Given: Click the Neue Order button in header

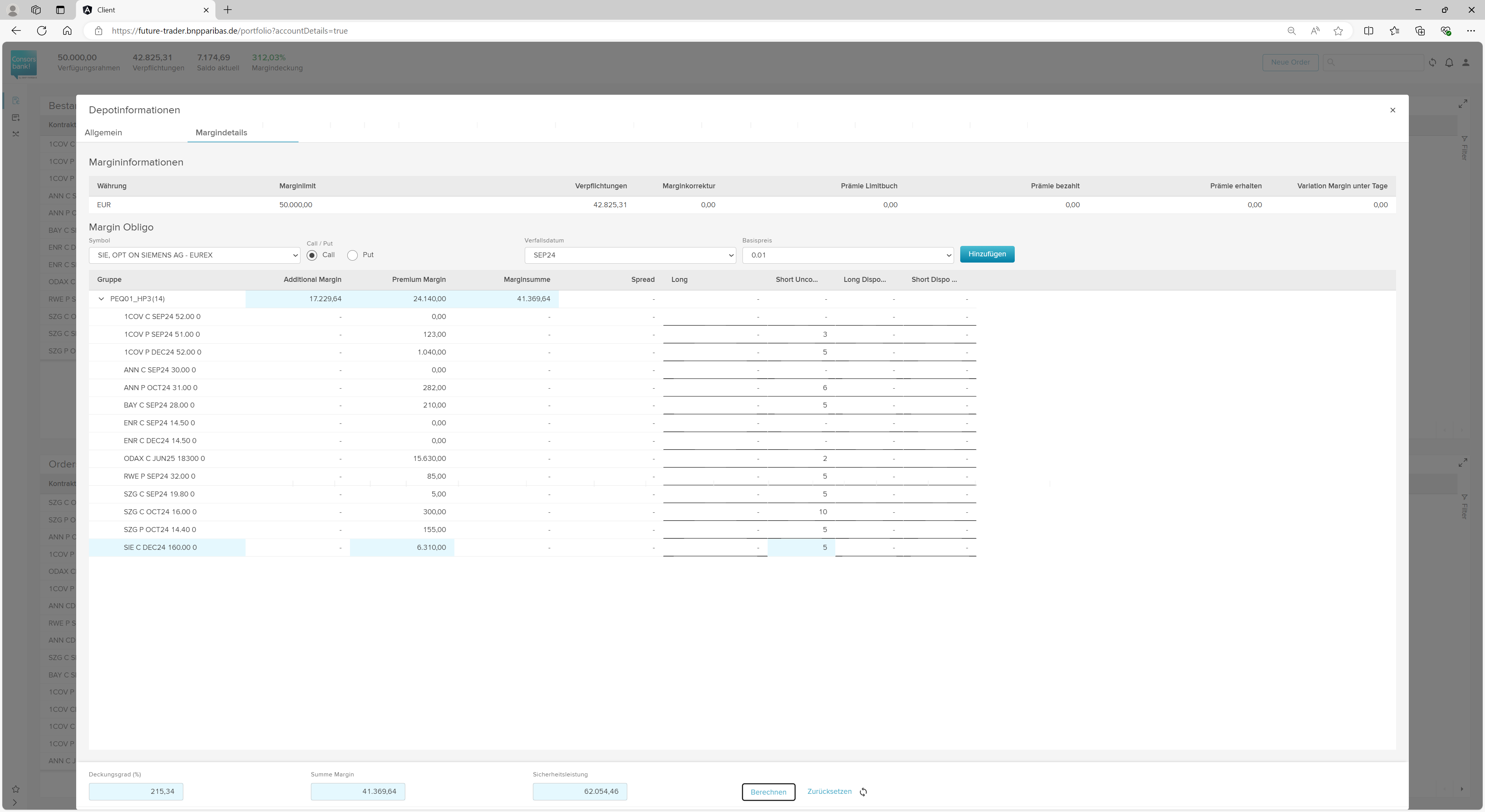Looking at the screenshot, I should tap(1290, 62).
